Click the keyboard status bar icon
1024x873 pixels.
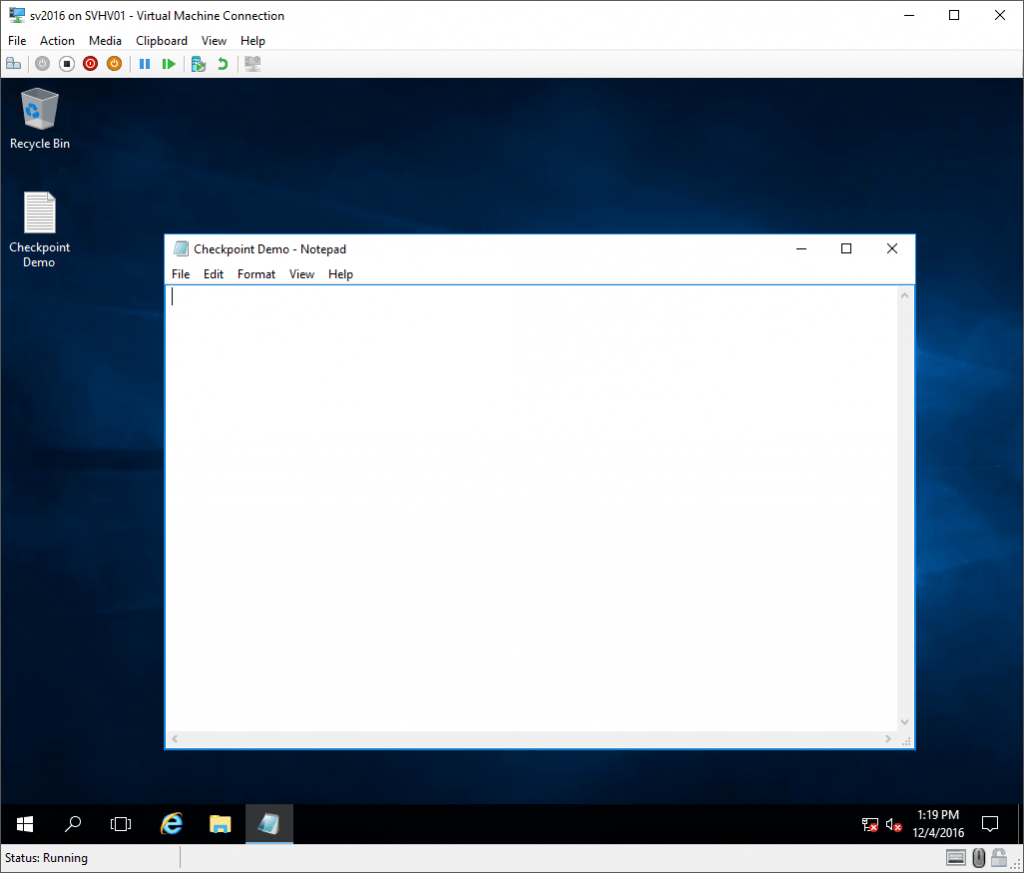click(x=955, y=858)
